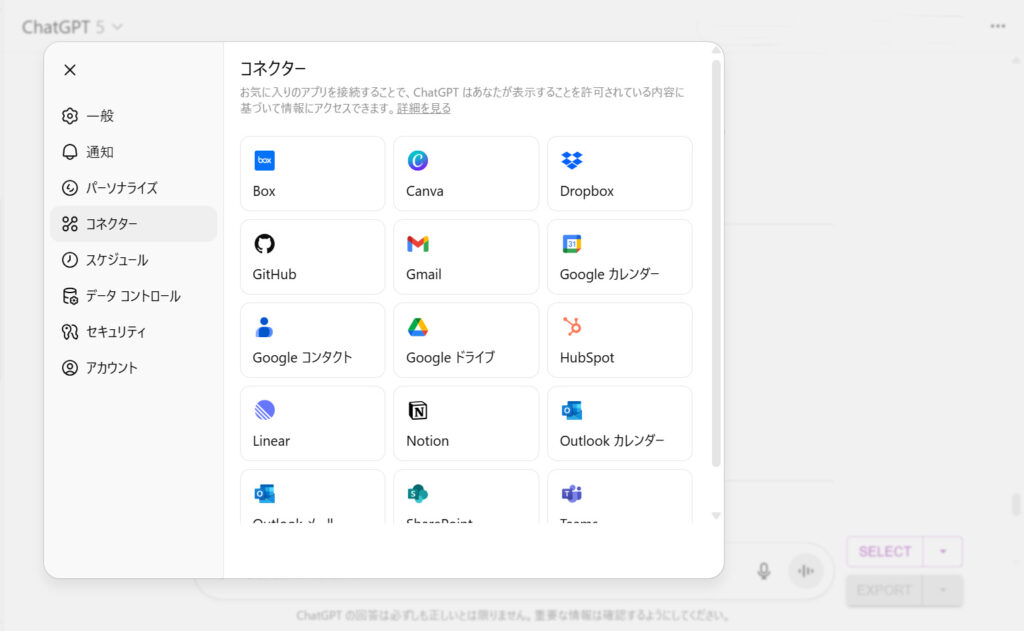Viewport: 1024px width, 631px height.
Task: Expand the EXPORT button dropdown arrow
Action: click(943, 591)
